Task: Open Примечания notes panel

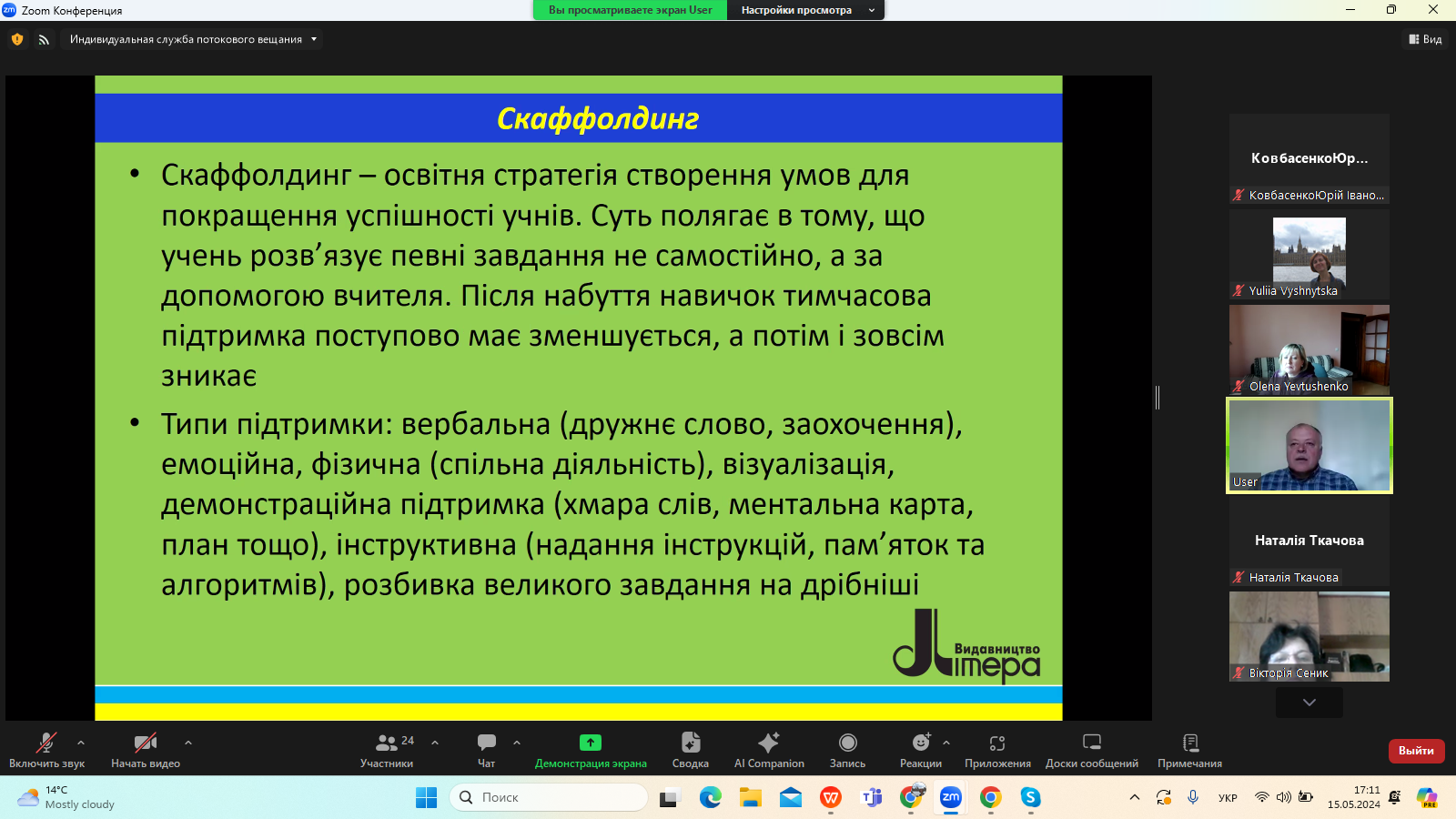Action: pos(1189,750)
